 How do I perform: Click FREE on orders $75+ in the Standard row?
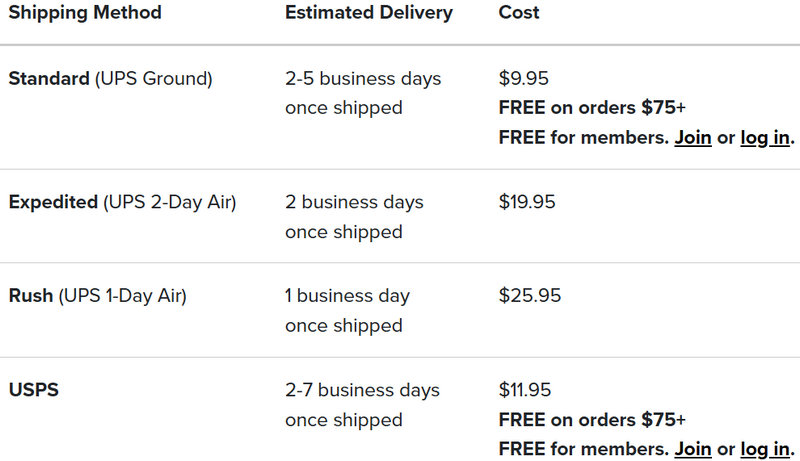[x=592, y=108]
